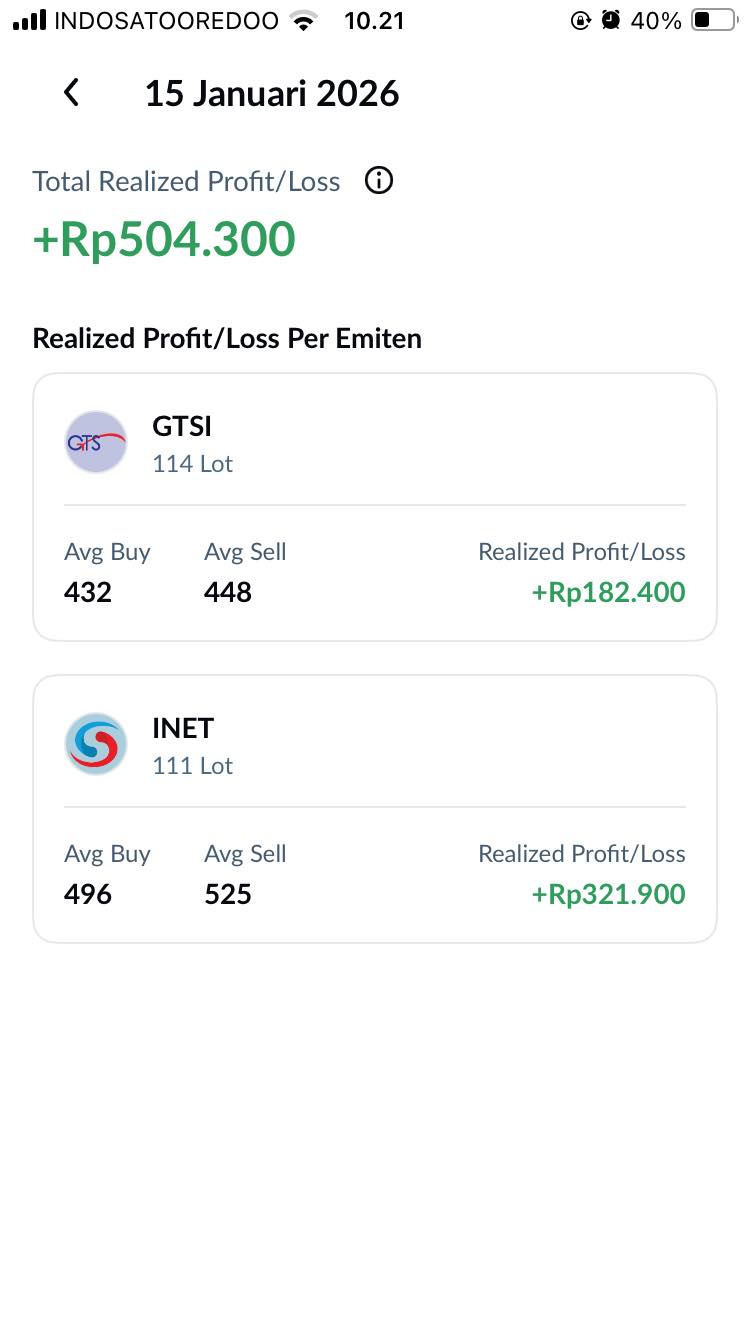Tap the INET company logo
Viewport: 750px width, 1334px height.
pos(96,744)
